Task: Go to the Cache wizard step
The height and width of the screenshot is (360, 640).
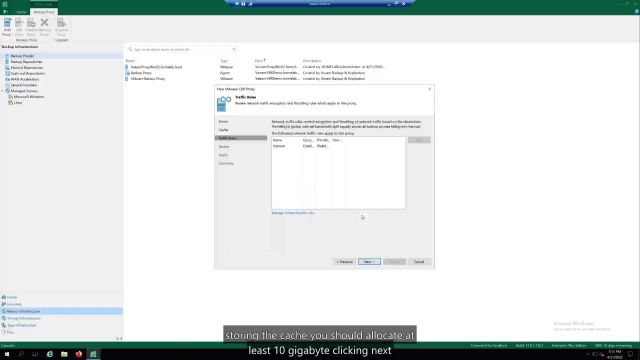Action: pyautogui.click(x=223, y=130)
